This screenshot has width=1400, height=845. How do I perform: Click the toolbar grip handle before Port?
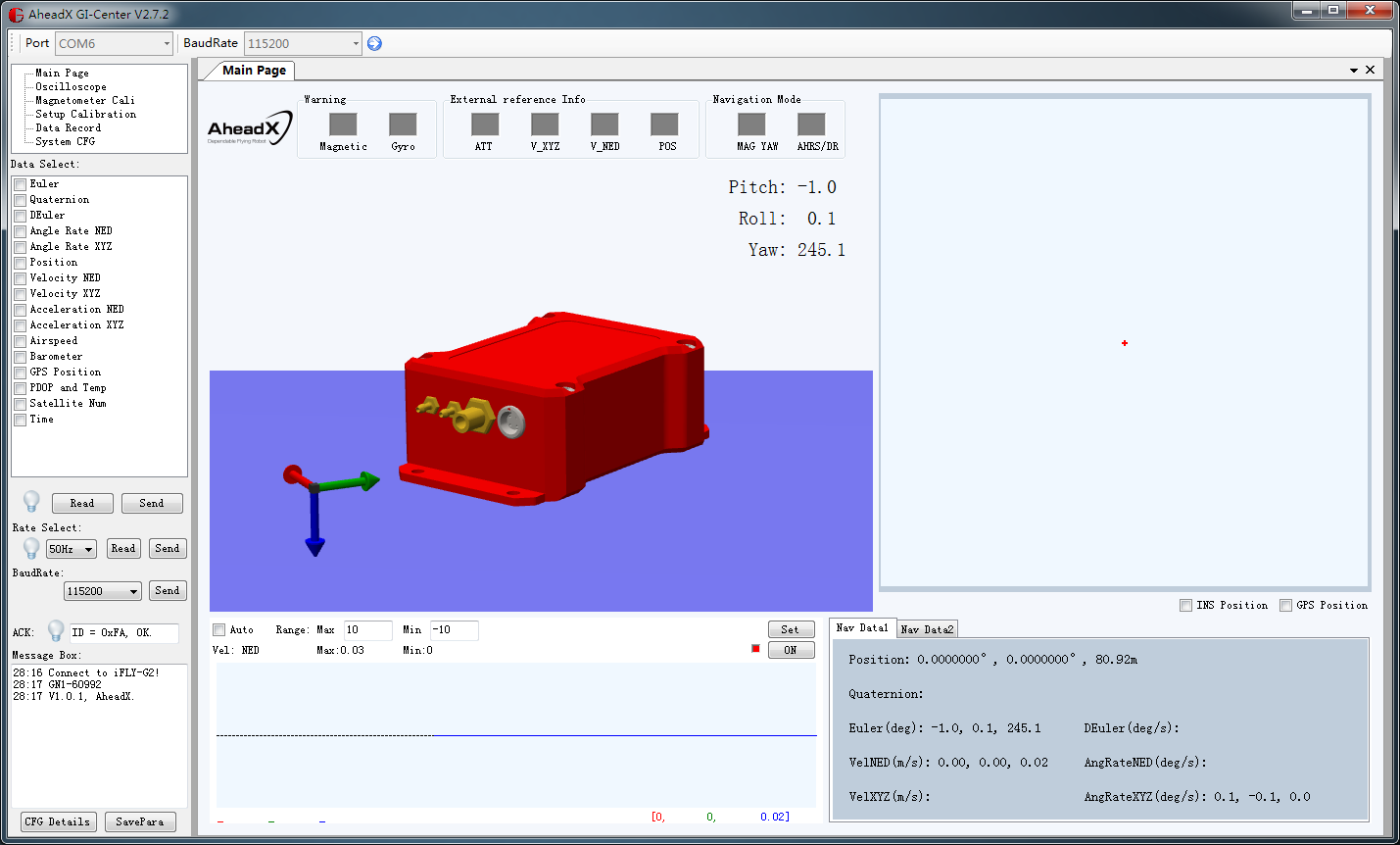pos(14,43)
